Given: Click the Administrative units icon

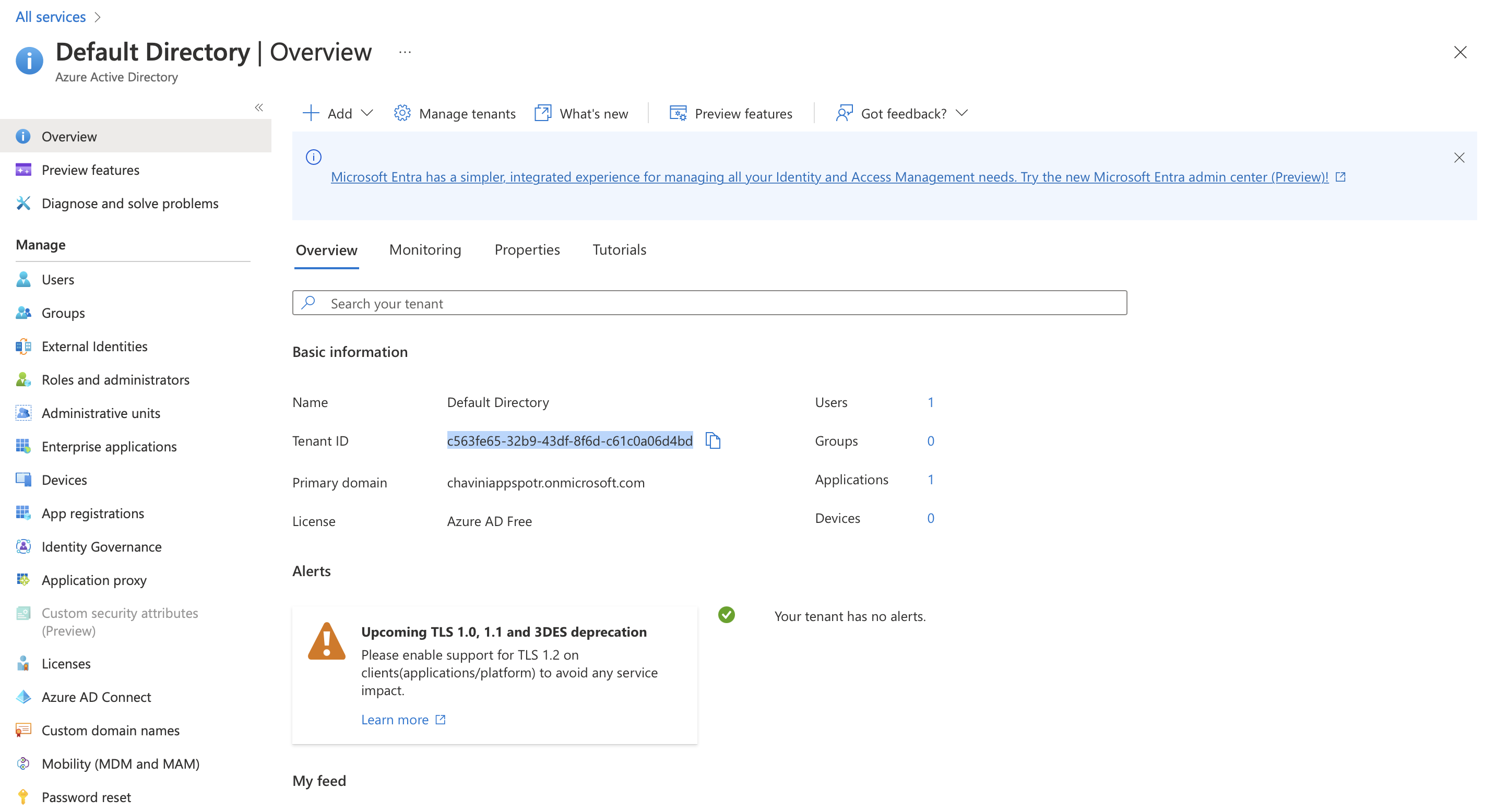Looking at the screenshot, I should tap(23, 413).
